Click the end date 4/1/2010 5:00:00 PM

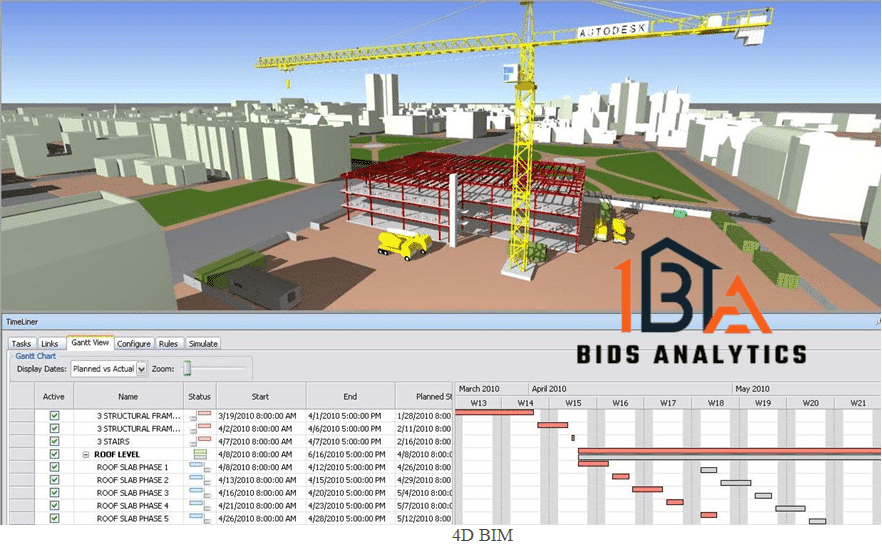pos(345,416)
